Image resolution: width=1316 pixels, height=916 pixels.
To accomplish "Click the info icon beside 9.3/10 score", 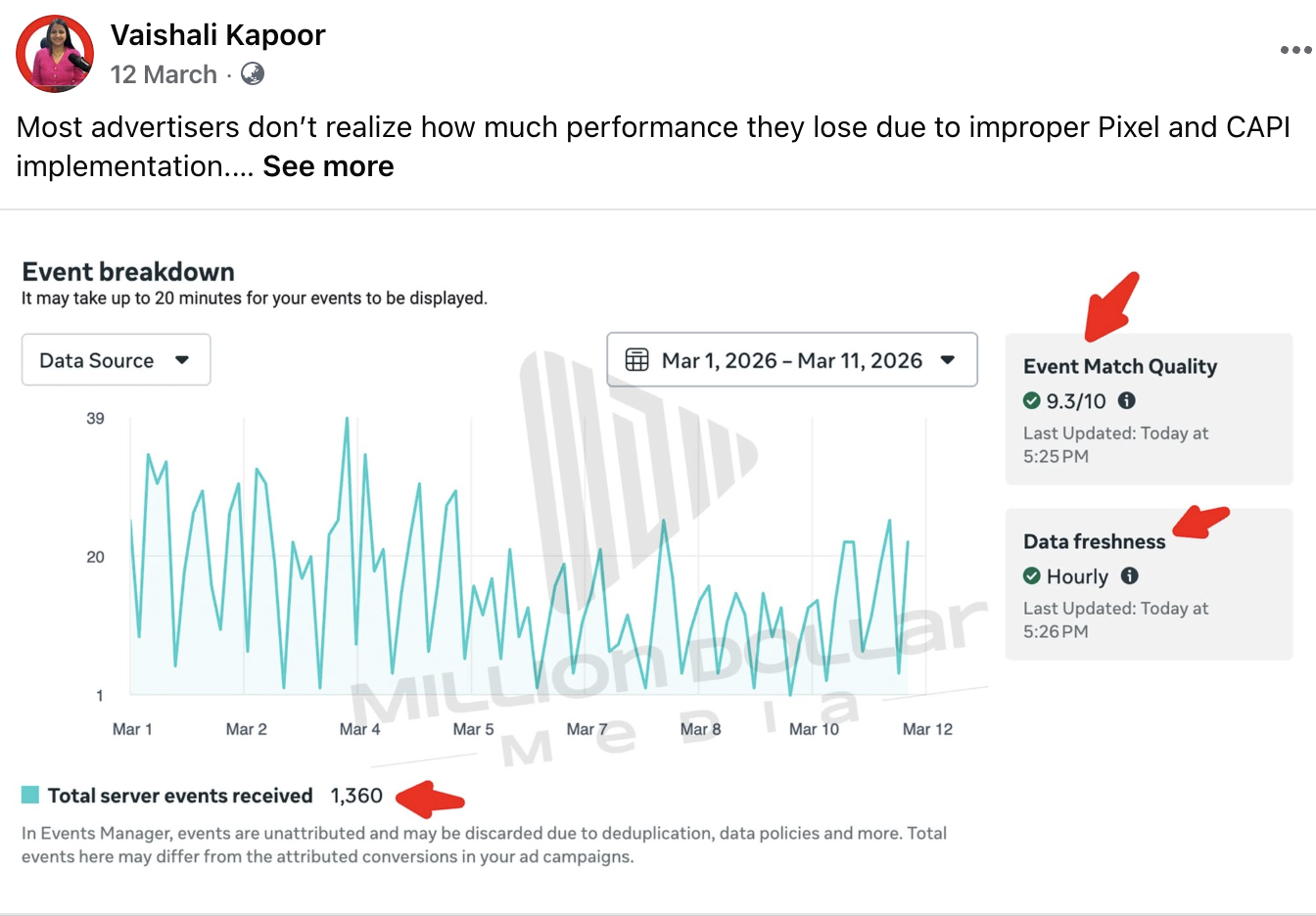I will pyautogui.click(x=1127, y=400).
